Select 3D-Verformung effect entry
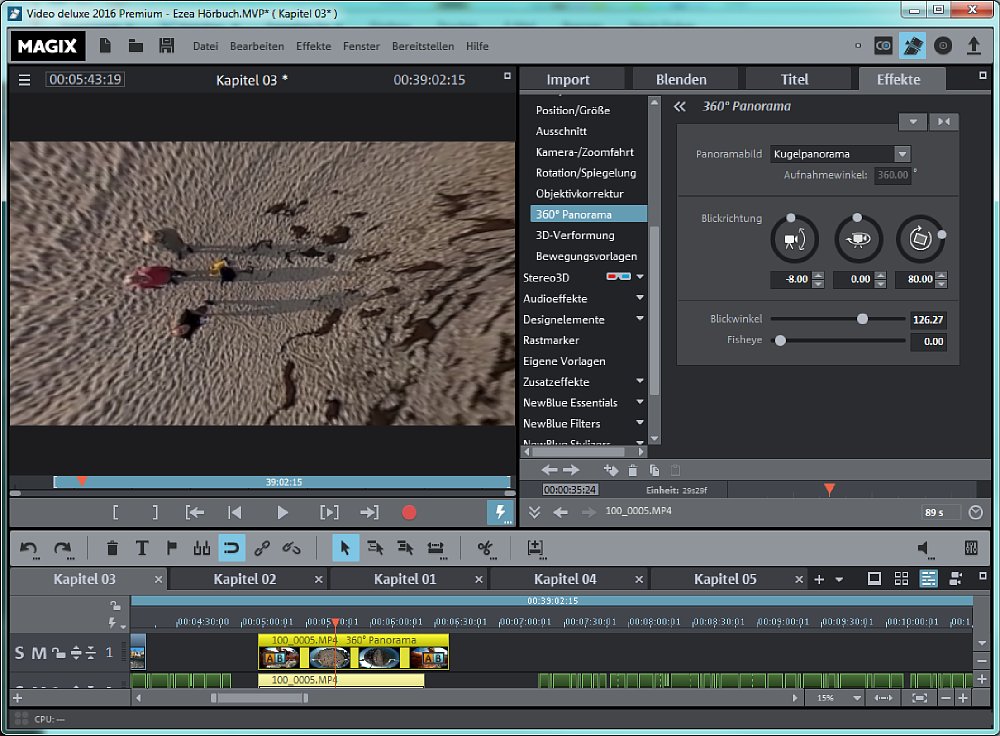 tap(574, 235)
